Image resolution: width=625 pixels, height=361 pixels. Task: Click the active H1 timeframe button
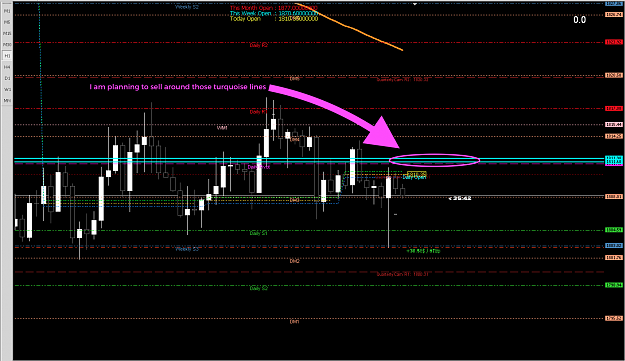pos(7,56)
